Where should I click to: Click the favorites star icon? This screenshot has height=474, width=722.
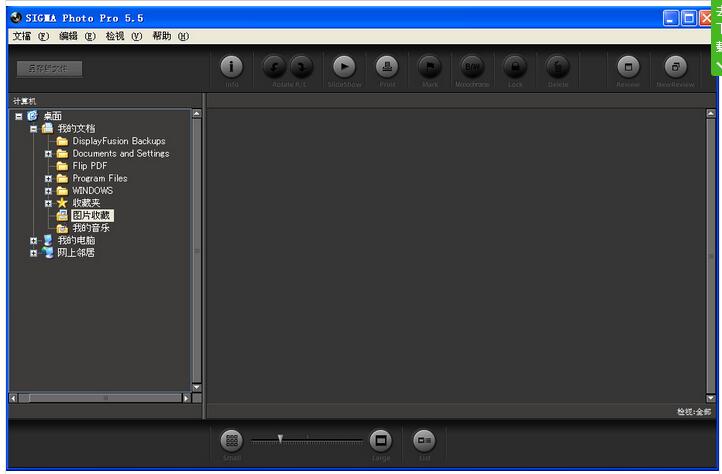point(62,203)
